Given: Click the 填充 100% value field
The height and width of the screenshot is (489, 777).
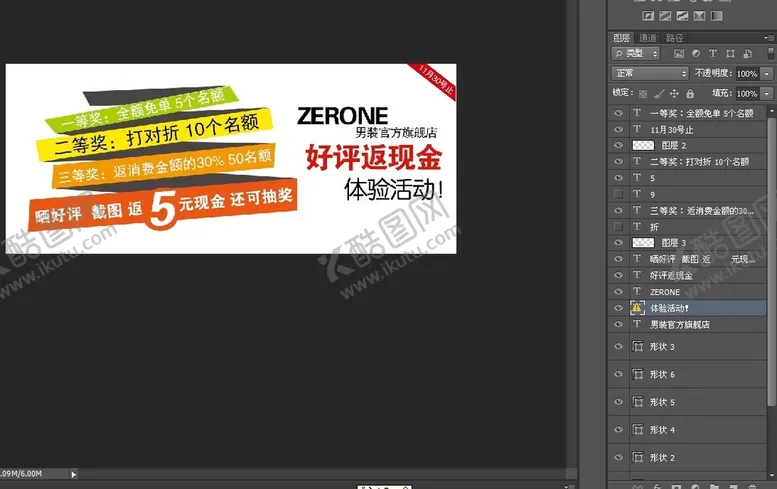Looking at the screenshot, I should 747,93.
